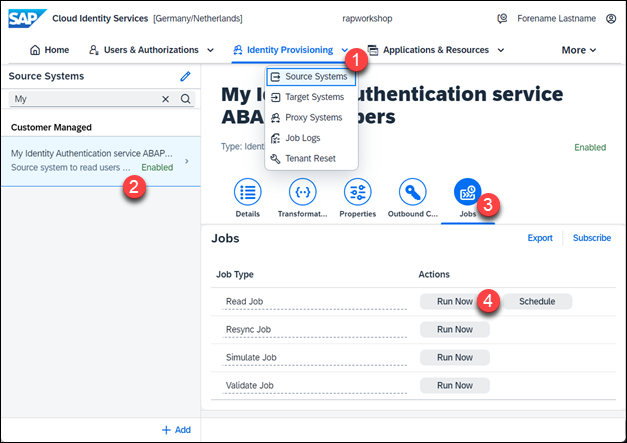This screenshot has width=627, height=443.
Task: Click the Customer Managed group header
Action: pos(51,128)
